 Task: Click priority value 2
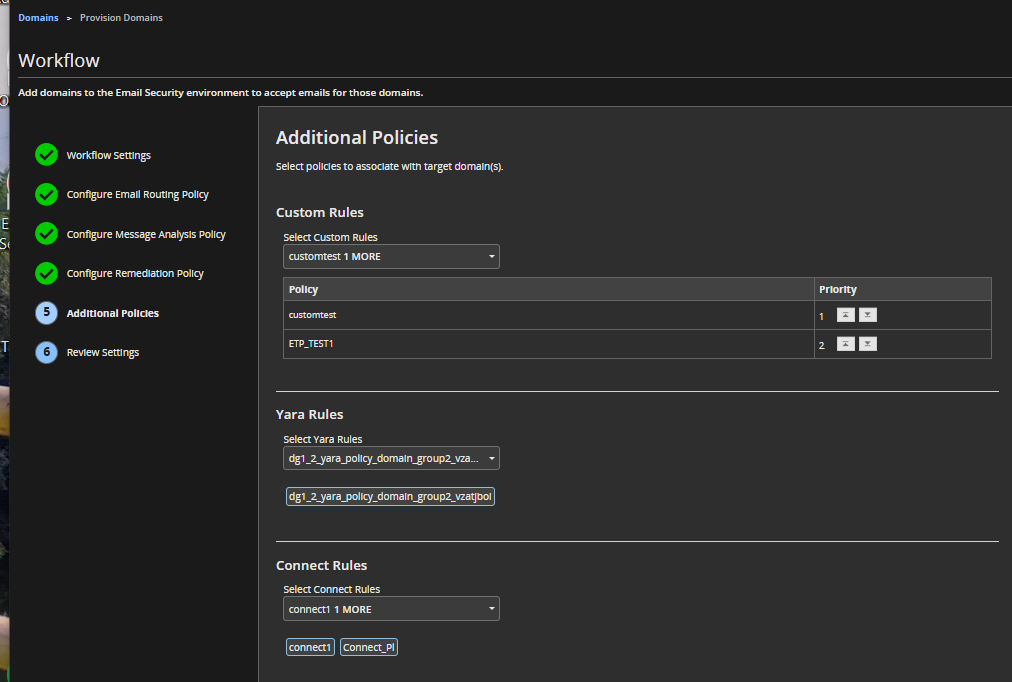tap(822, 345)
